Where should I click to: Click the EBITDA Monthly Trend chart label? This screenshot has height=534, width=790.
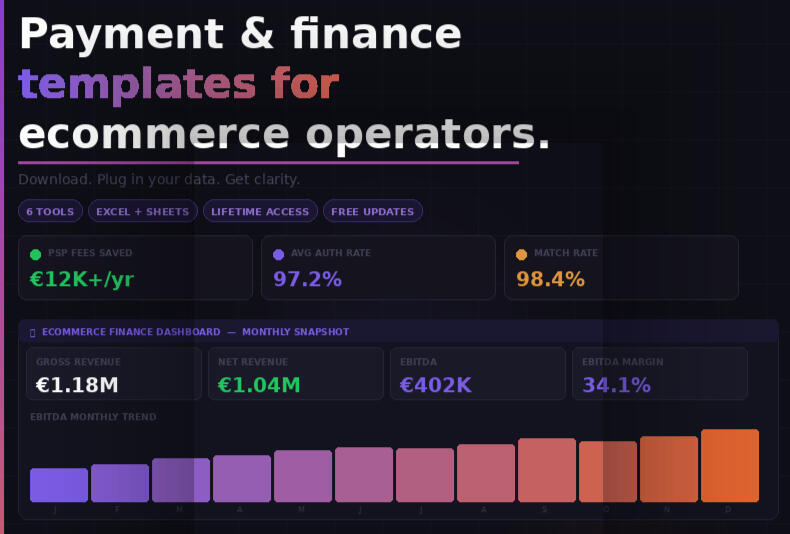93,417
